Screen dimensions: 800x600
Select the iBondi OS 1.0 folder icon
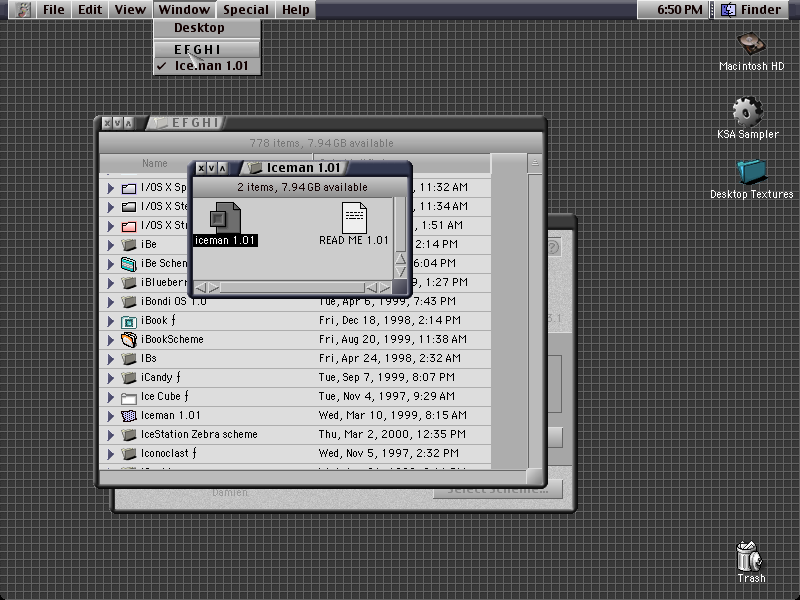click(x=129, y=302)
